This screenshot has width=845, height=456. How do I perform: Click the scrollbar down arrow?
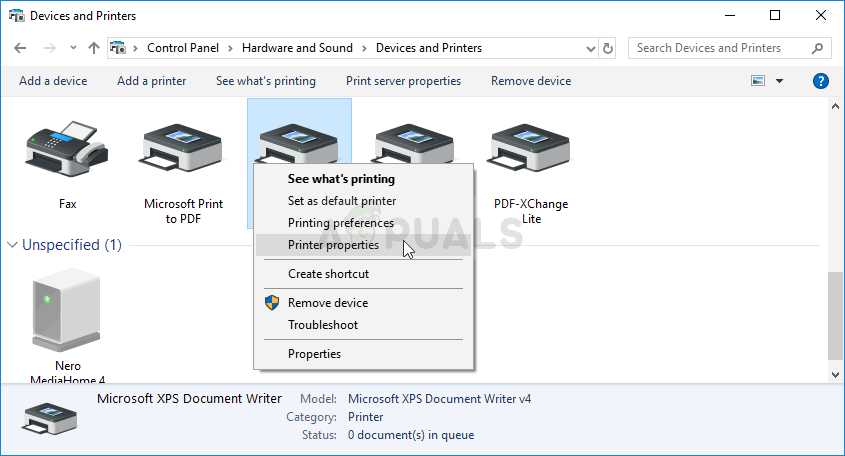[835, 375]
